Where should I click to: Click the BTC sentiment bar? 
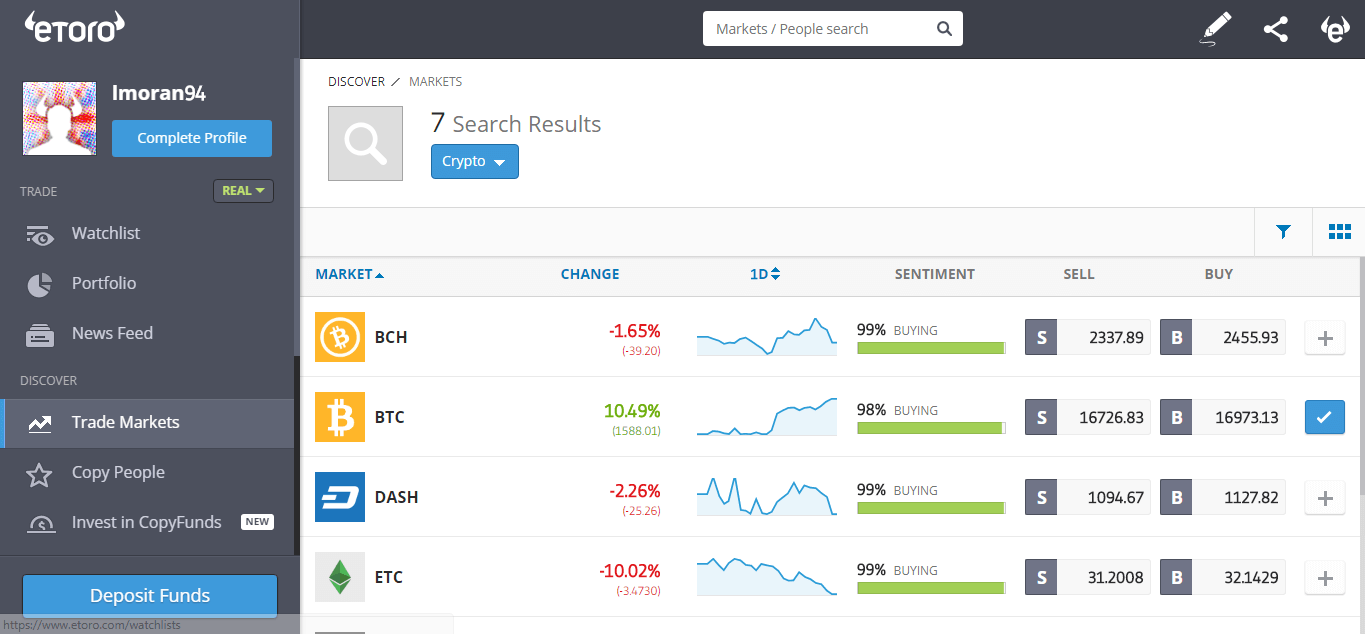pyautogui.click(x=931, y=428)
